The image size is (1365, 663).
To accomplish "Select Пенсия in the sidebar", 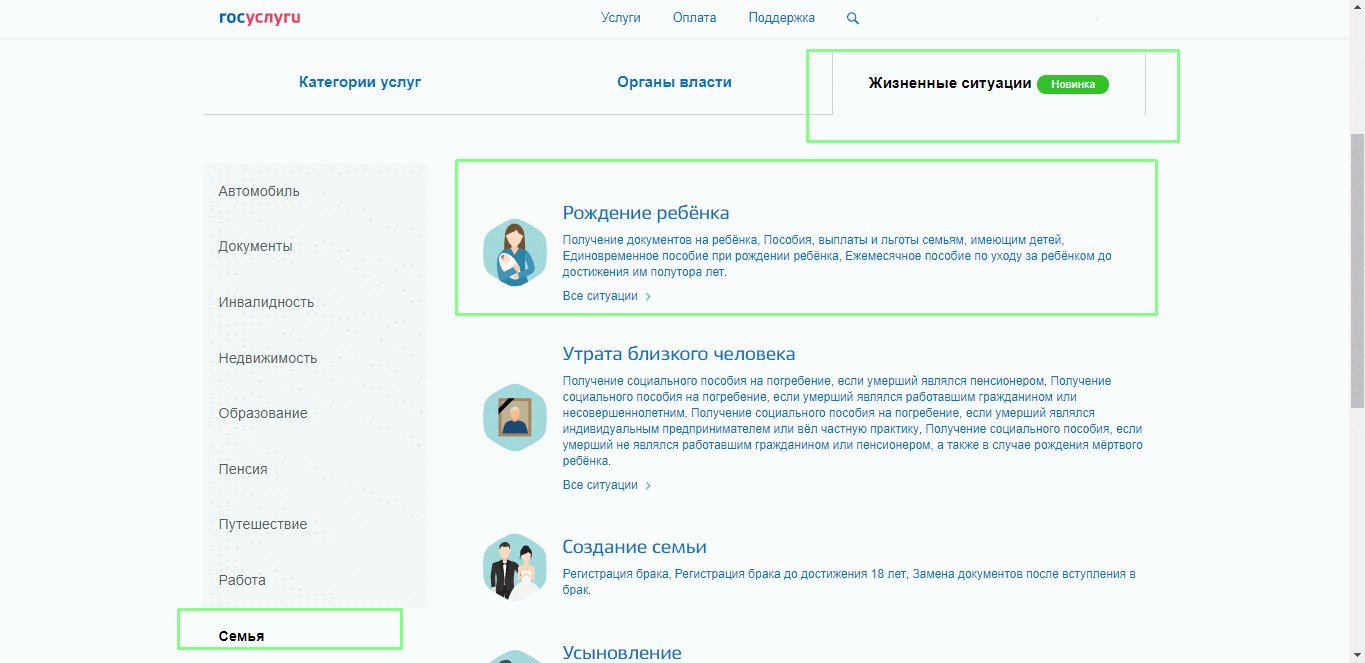I will click(243, 469).
